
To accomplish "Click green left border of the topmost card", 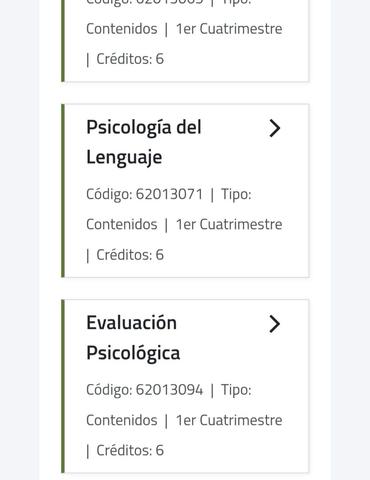I will point(63,41).
